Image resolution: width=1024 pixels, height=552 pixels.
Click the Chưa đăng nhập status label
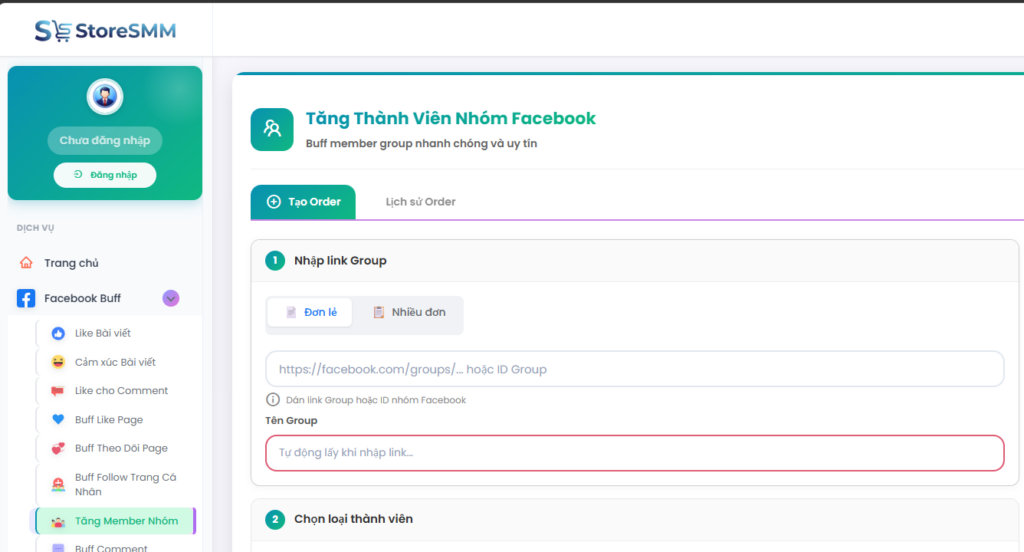point(105,141)
